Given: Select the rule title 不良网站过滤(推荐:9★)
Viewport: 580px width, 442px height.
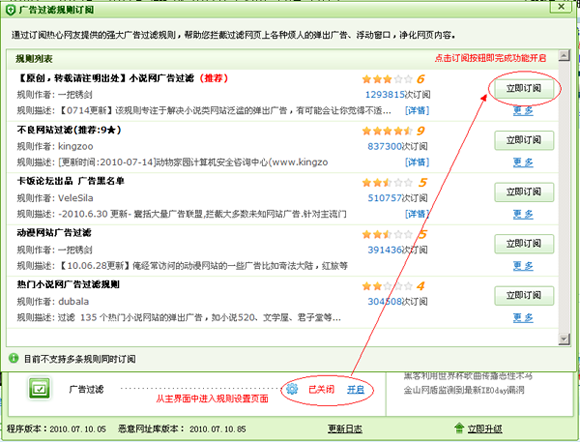Looking at the screenshot, I should pos(69,130).
